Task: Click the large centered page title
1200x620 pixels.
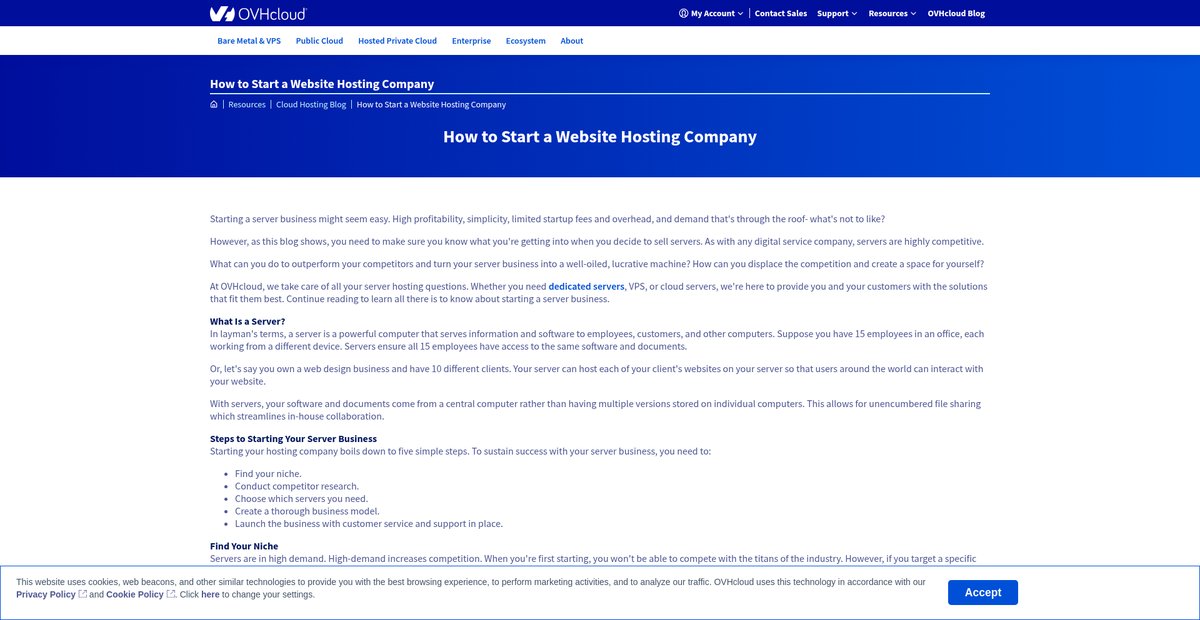Action: pos(600,137)
